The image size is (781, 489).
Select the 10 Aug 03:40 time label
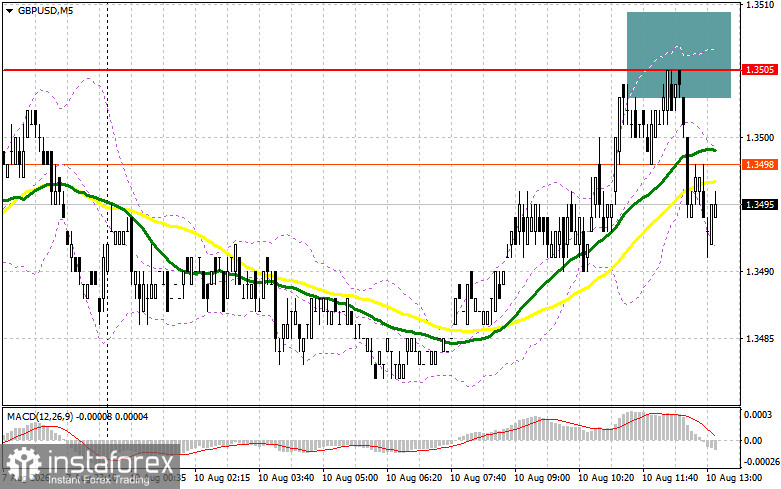(286, 478)
